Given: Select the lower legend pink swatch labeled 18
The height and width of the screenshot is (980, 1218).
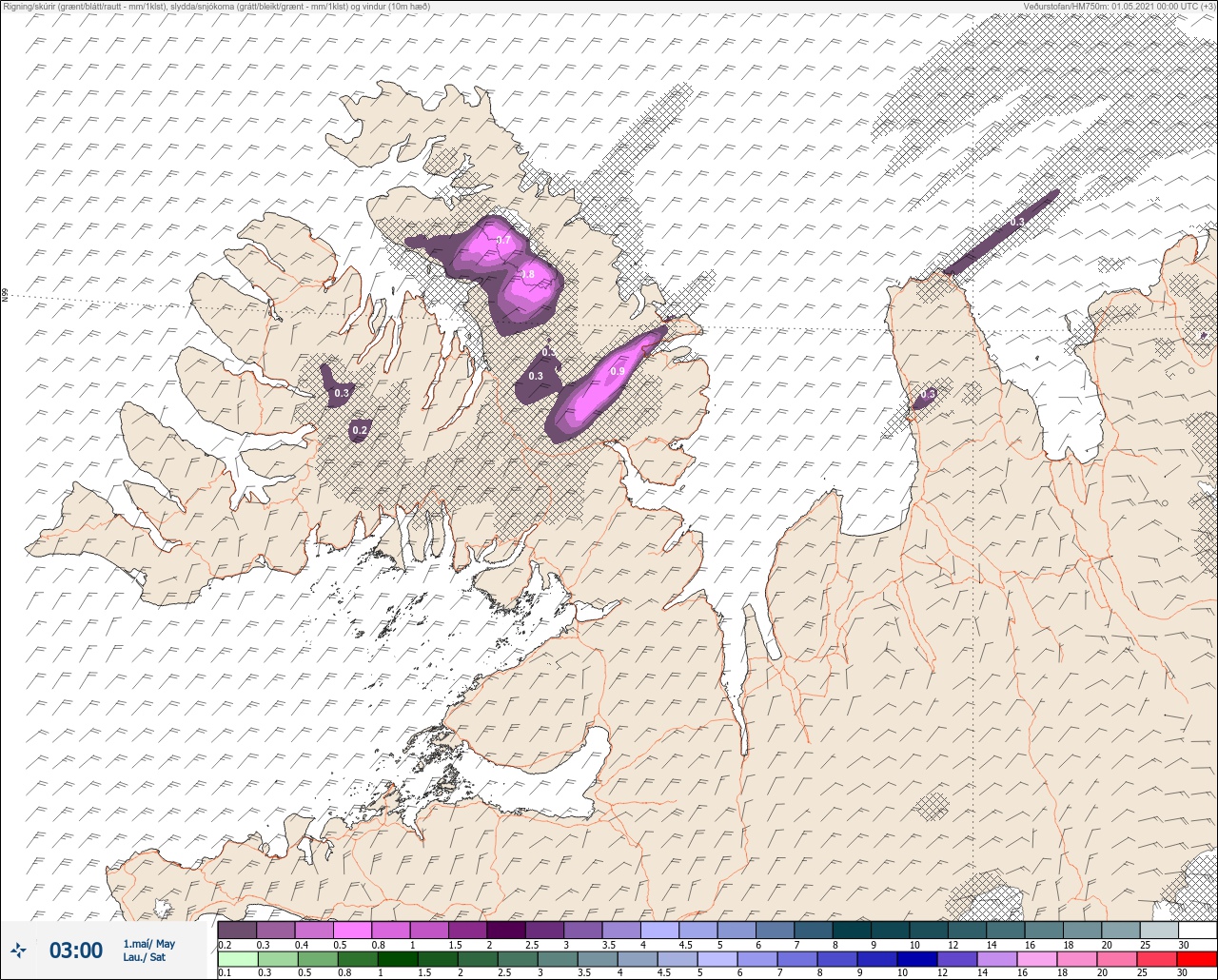Looking at the screenshot, I should pyautogui.click(x=1077, y=959).
